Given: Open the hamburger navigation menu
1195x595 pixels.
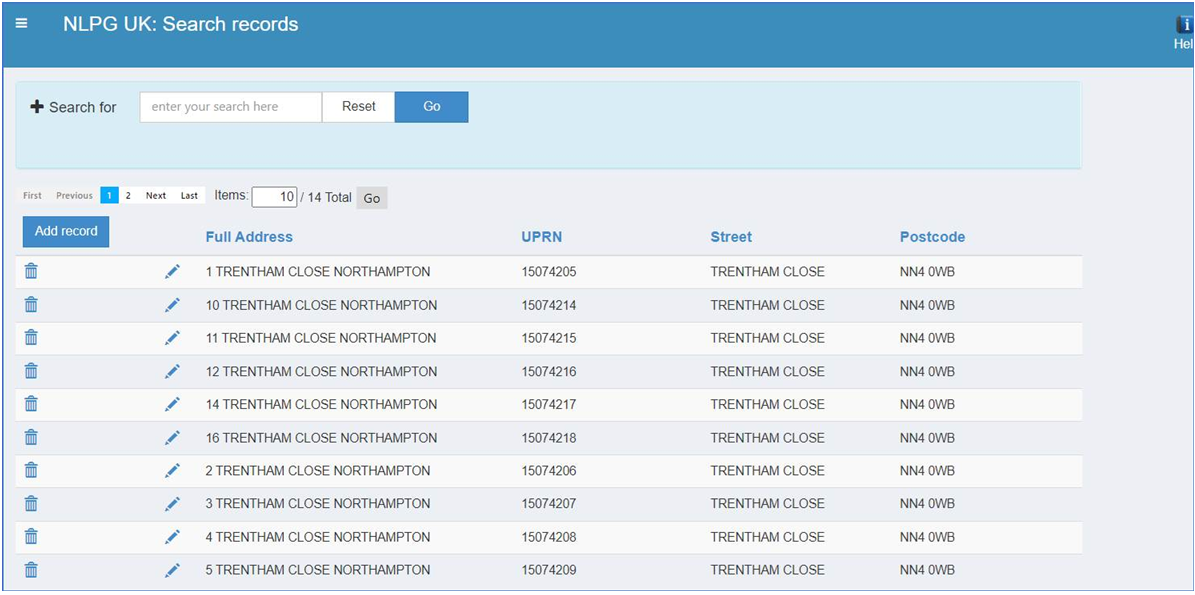Looking at the screenshot, I should 21,24.
